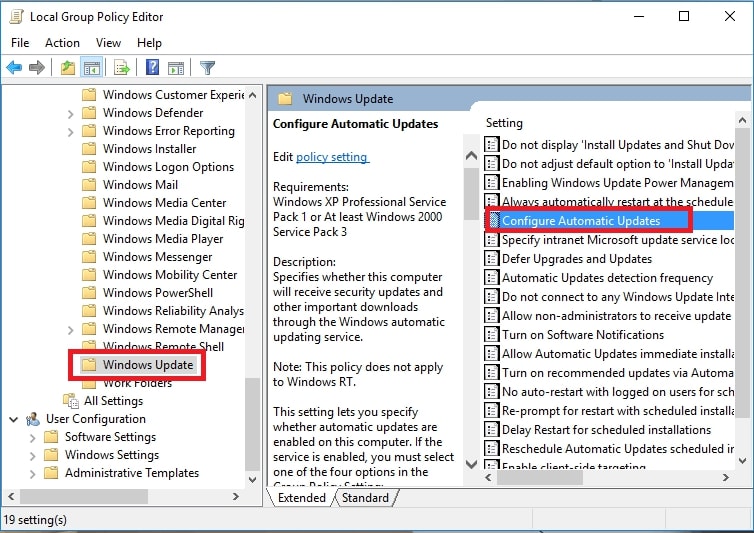This screenshot has width=754, height=533.
Task: Click the Windows Media Player folder icon
Action: pyautogui.click(x=89, y=239)
